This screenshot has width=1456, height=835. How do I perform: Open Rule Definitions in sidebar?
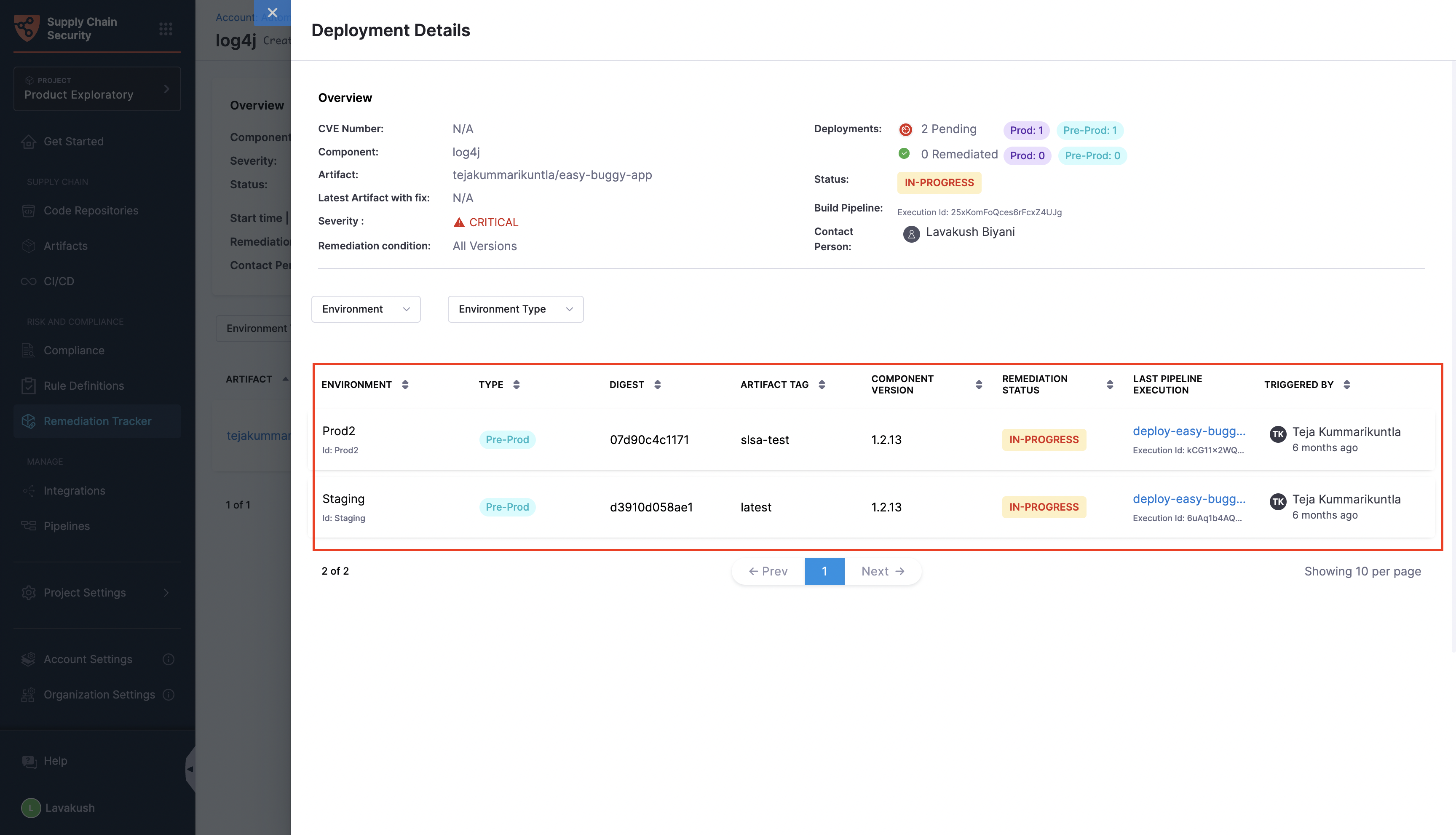[84, 386]
